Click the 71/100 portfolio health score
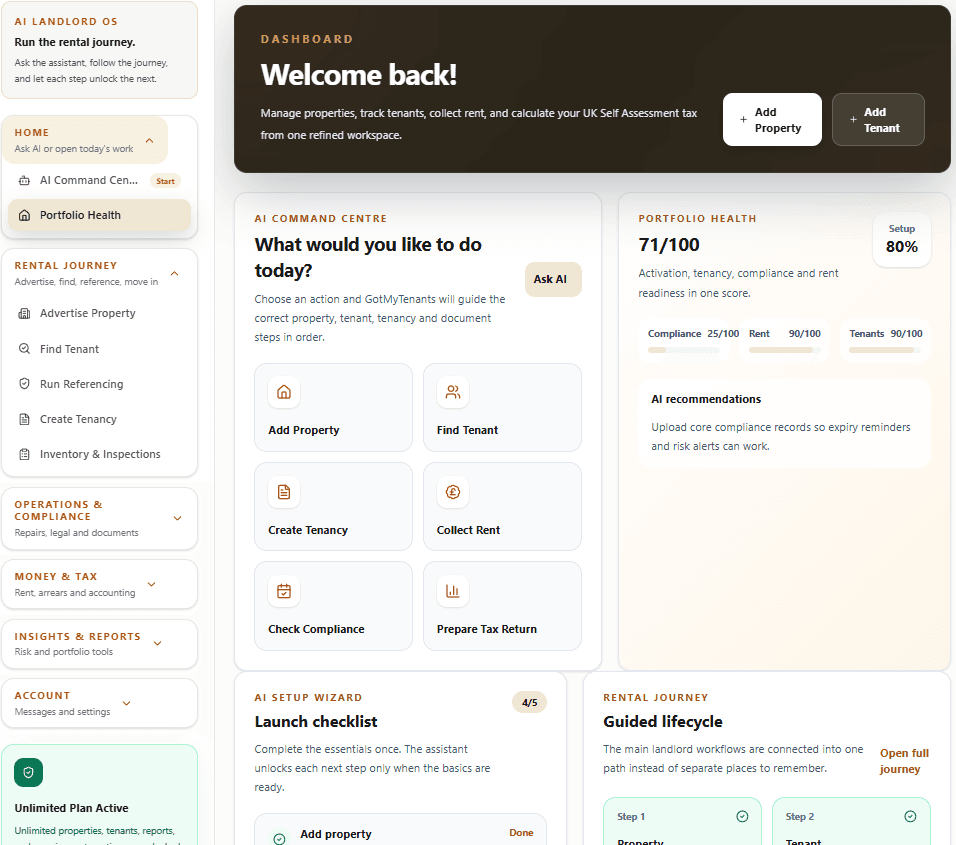The height and width of the screenshot is (845, 956). pos(669,245)
